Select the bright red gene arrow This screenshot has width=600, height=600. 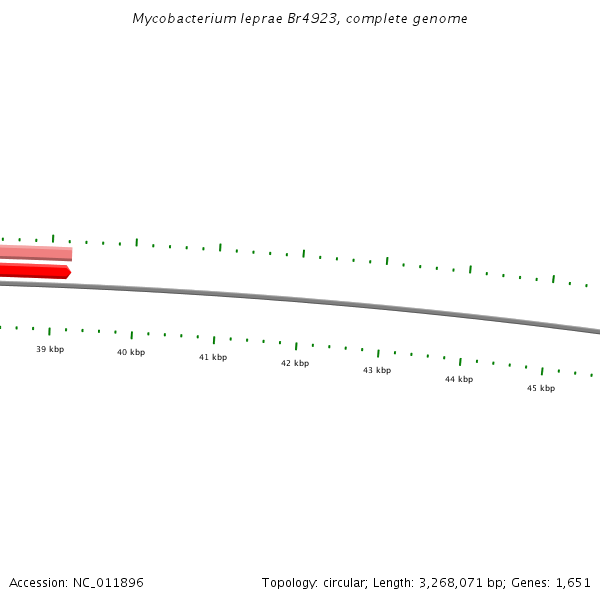(36, 271)
